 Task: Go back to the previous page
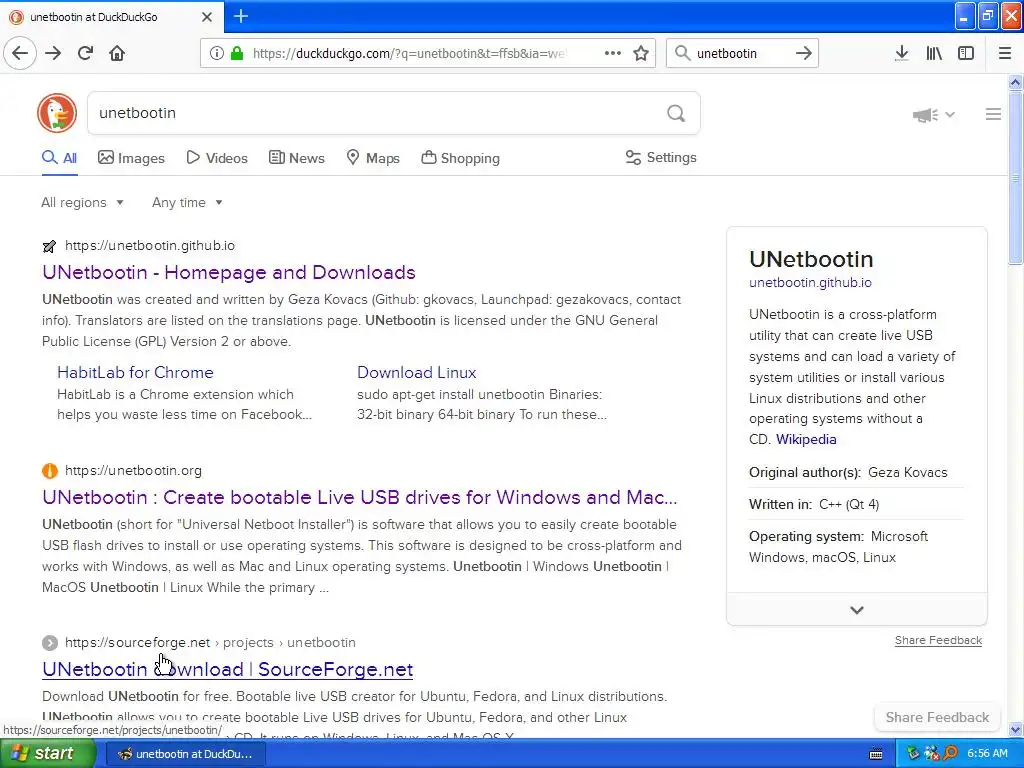click(x=20, y=53)
